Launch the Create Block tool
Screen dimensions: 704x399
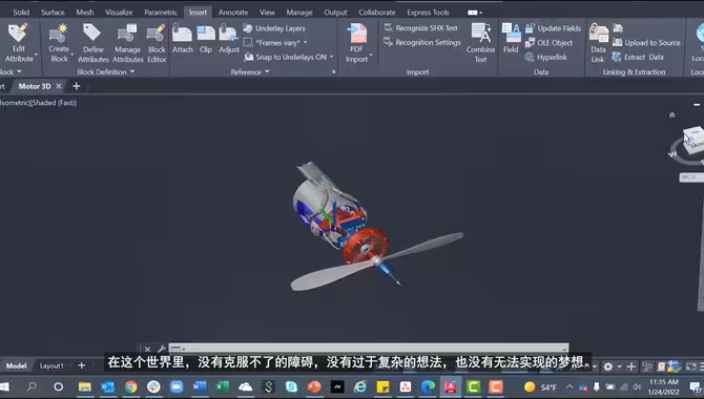coord(59,42)
